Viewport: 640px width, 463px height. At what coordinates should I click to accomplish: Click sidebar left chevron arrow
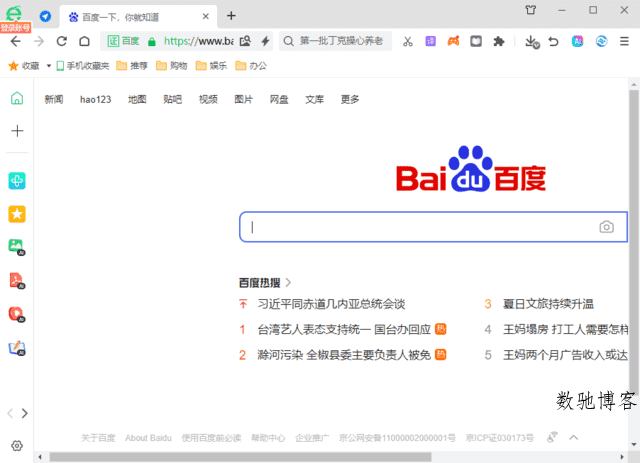tap(10, 413)
